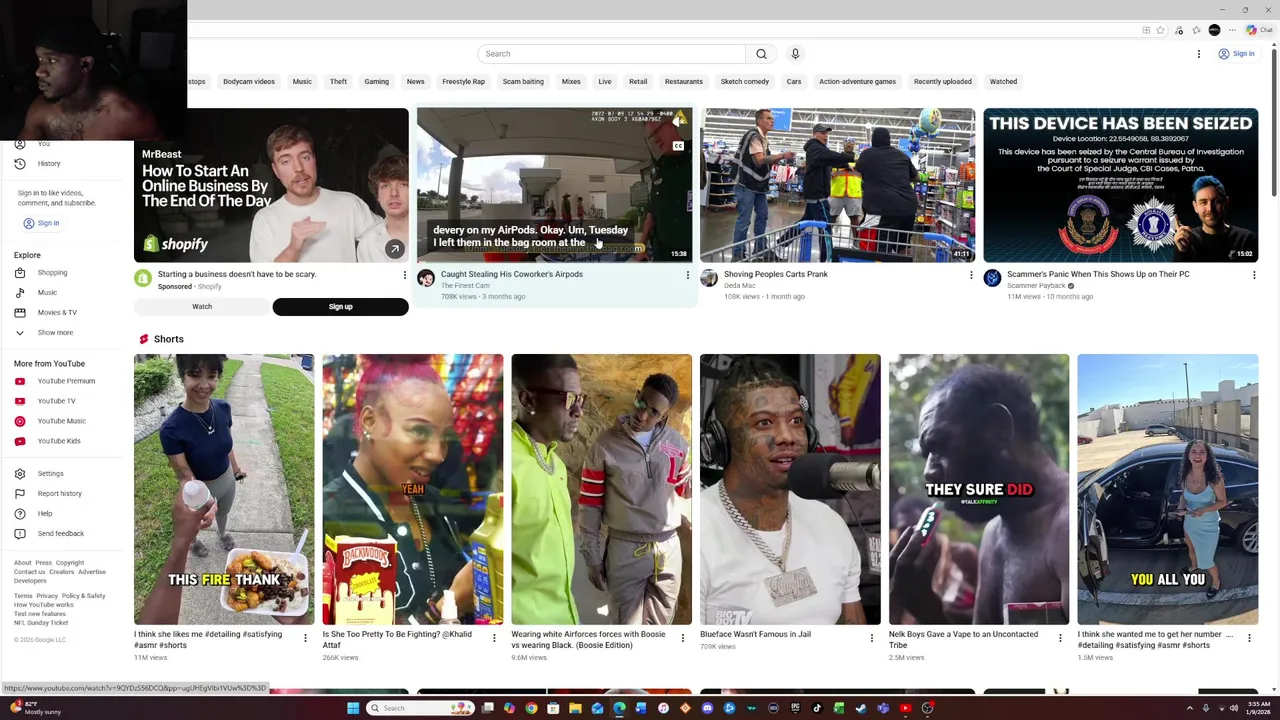Open the History sidebar item
1280x720 pixels.
coord(49,163)
